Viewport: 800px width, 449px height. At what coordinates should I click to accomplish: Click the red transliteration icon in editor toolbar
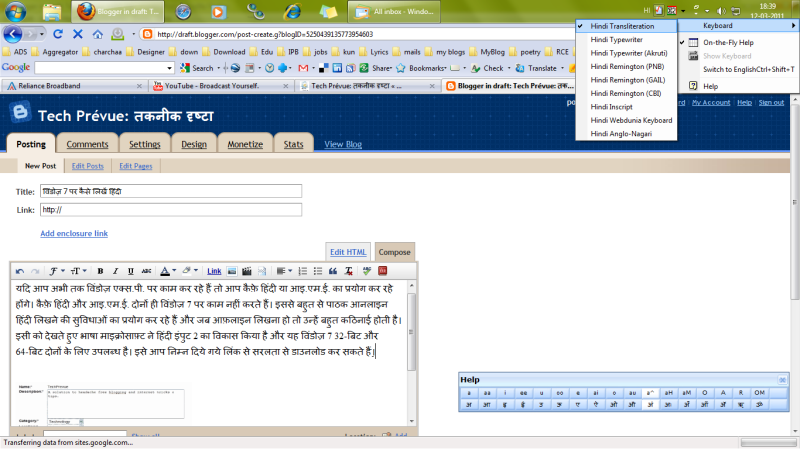383,271
